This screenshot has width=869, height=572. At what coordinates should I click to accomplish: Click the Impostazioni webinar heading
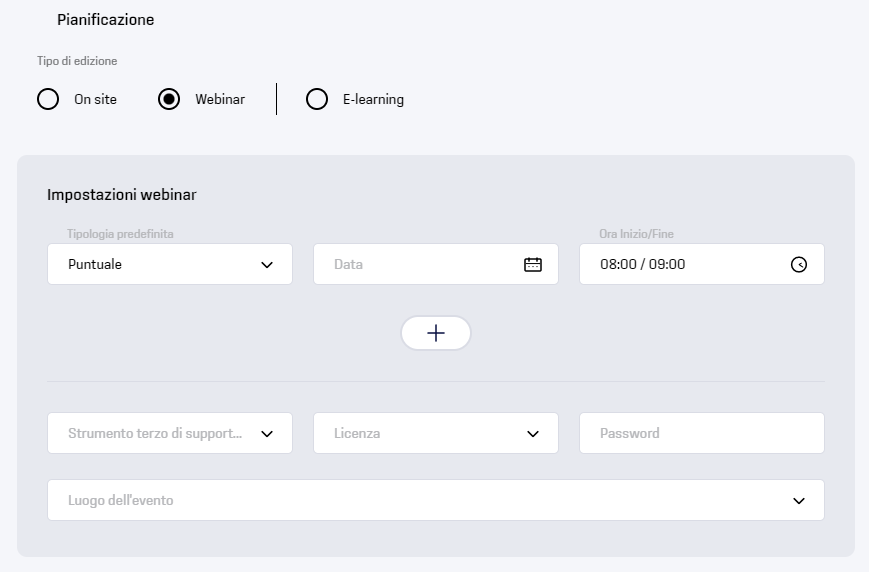122,195
